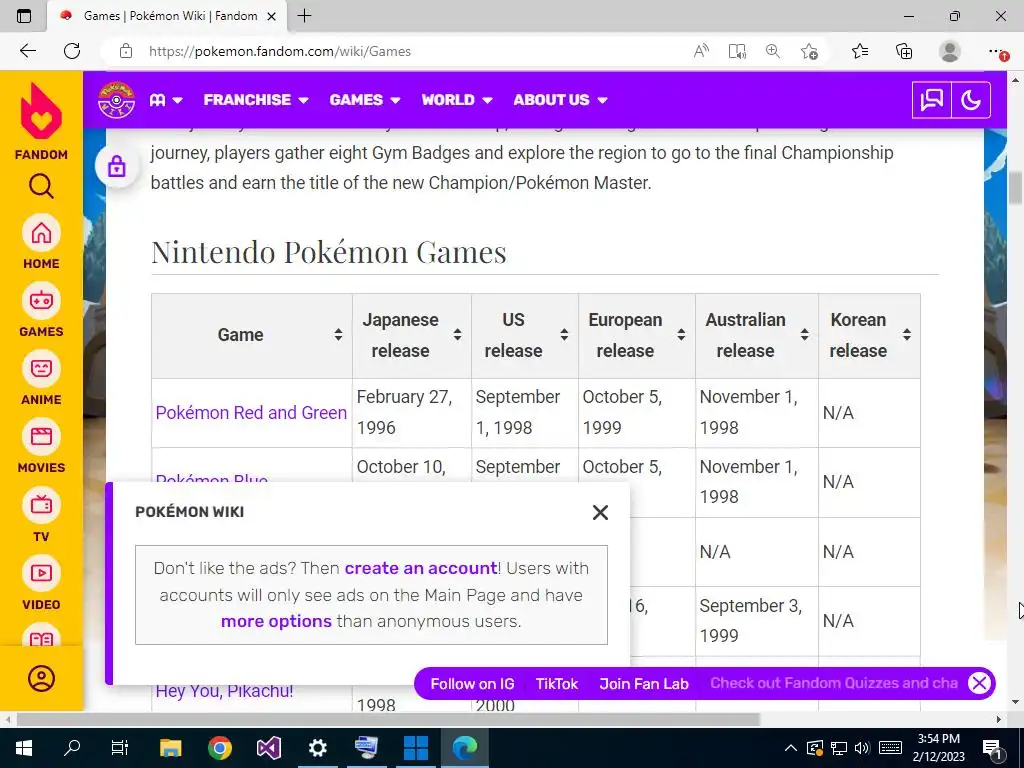Screen dimensions: 1024x768
Task: Click the volume icon in system tray
Action: coord(862,748)
